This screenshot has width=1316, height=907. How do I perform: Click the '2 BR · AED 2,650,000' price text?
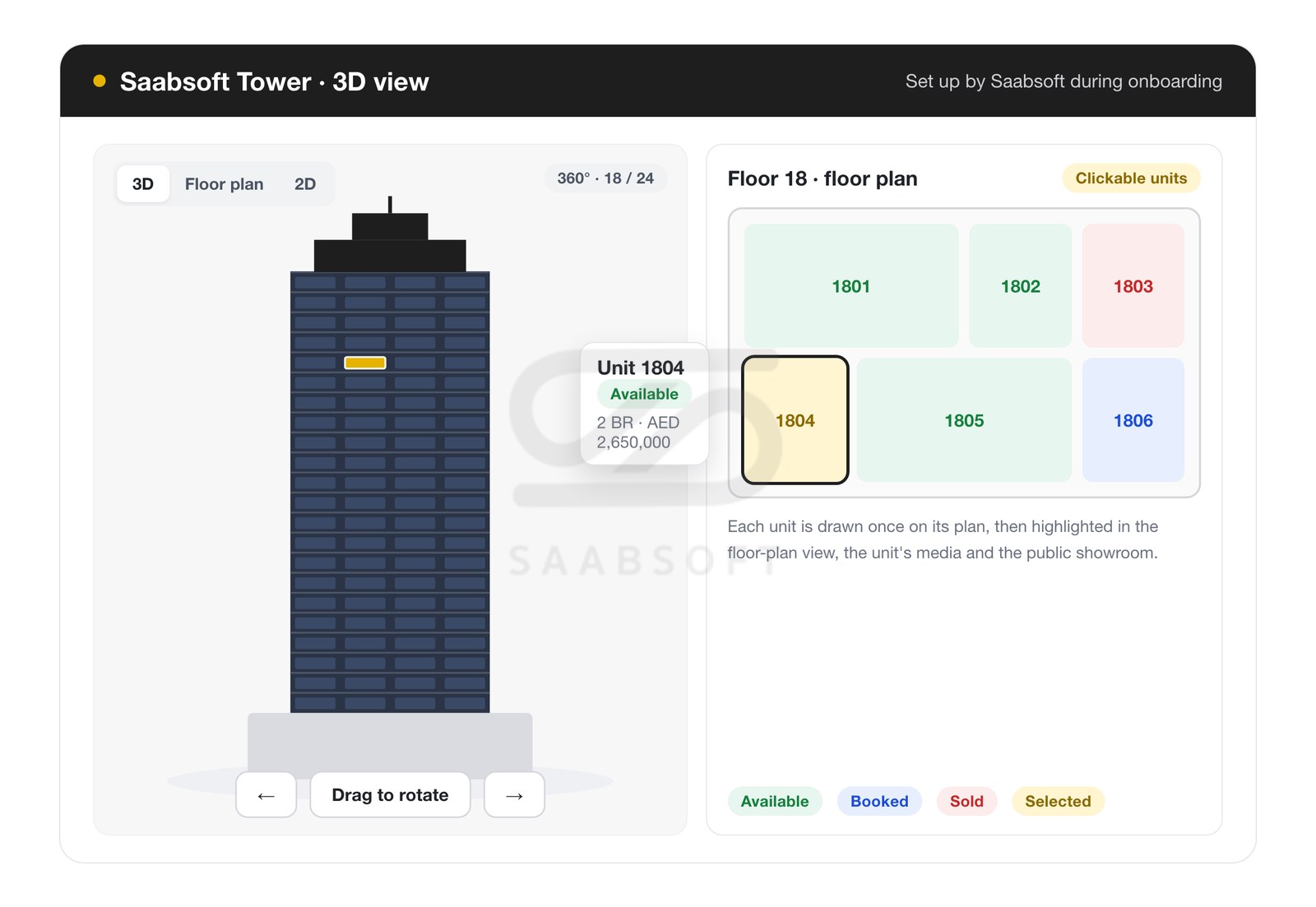pyautogui.click(x=638, y=433)
